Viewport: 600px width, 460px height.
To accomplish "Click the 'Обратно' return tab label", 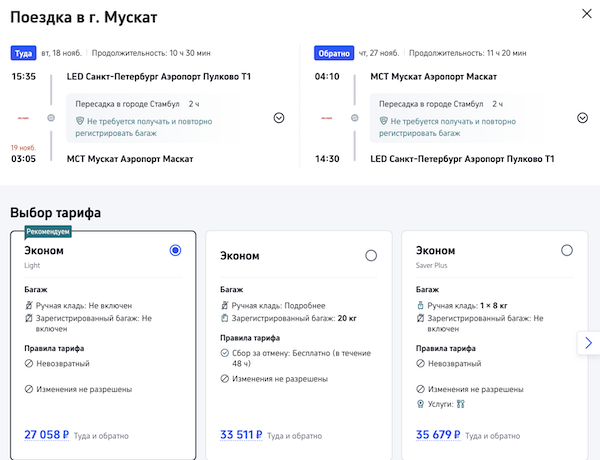I will tap(332, 53).
